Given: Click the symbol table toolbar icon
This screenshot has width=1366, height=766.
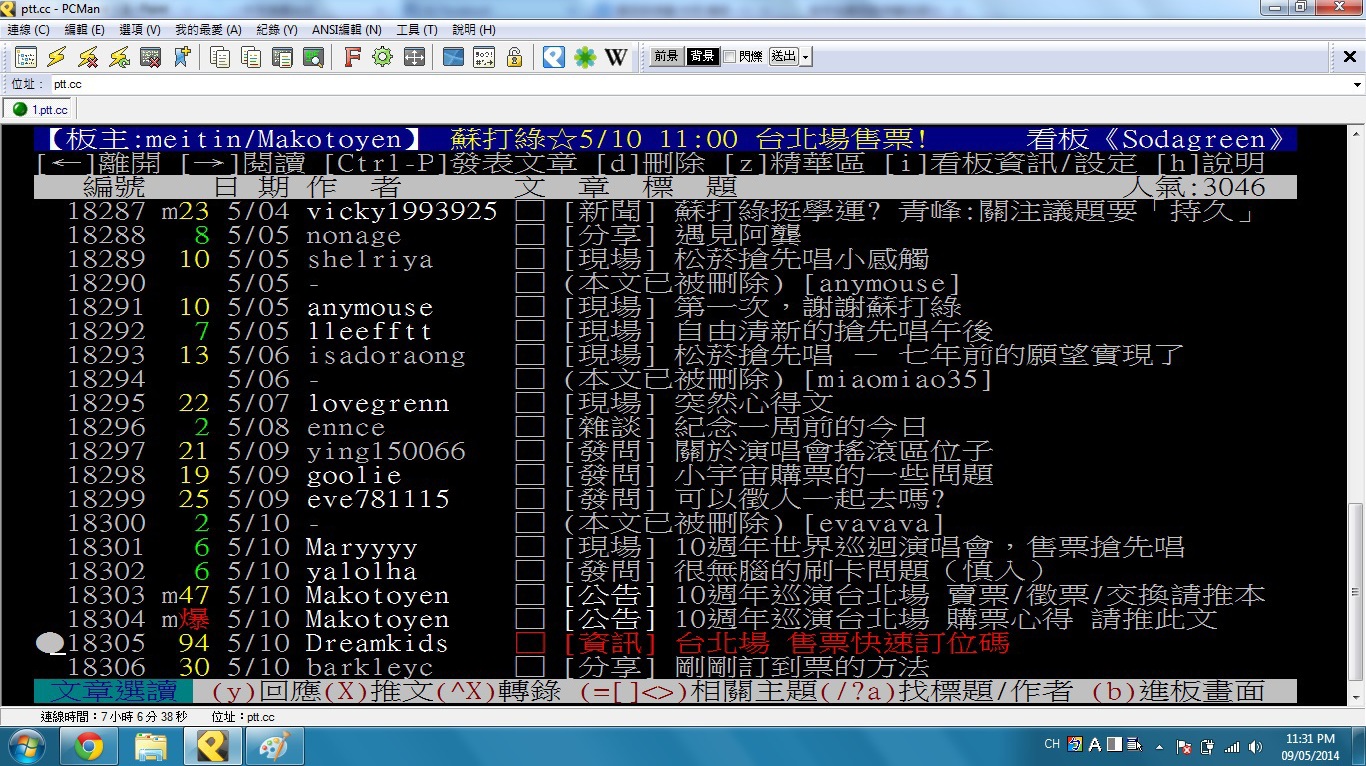Looking at the screenshot, I should (484, 57).
